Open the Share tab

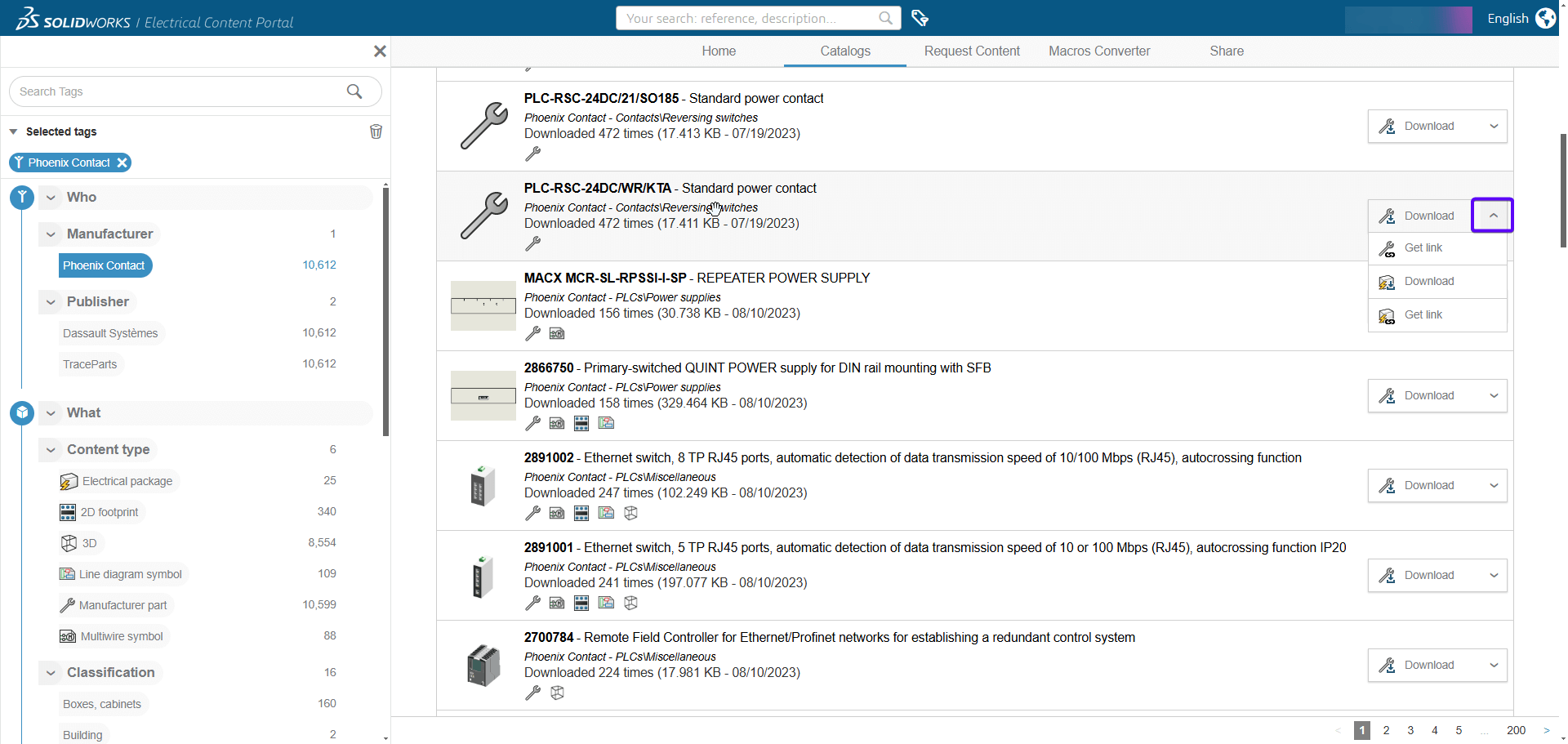[1227, 51]
